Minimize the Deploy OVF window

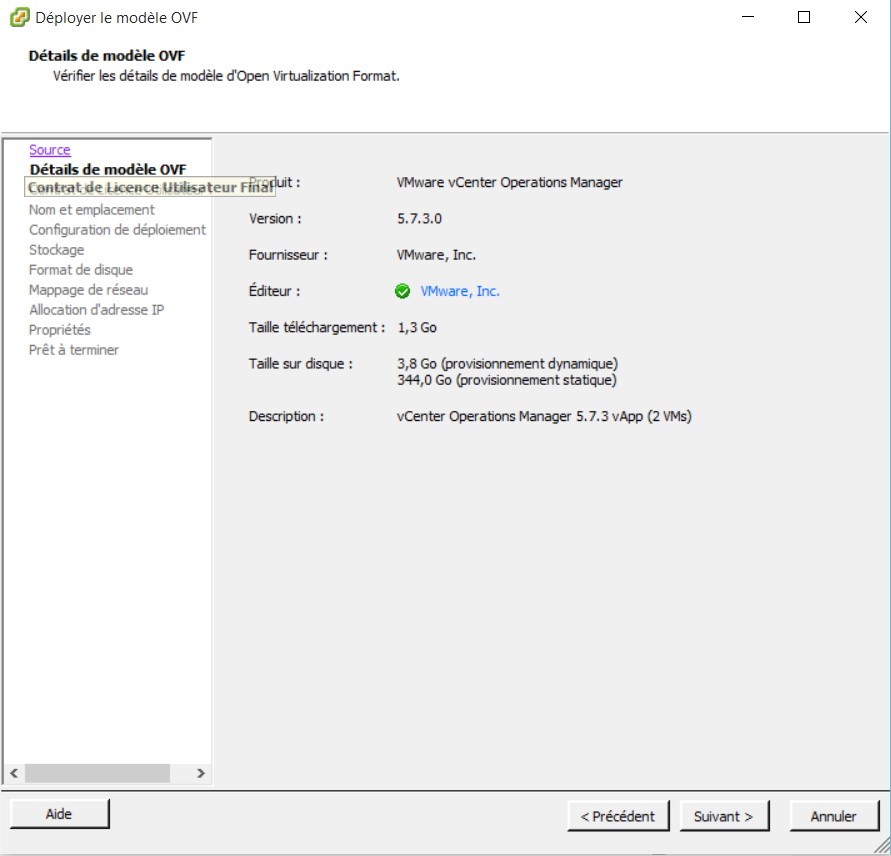coord(748,17)
